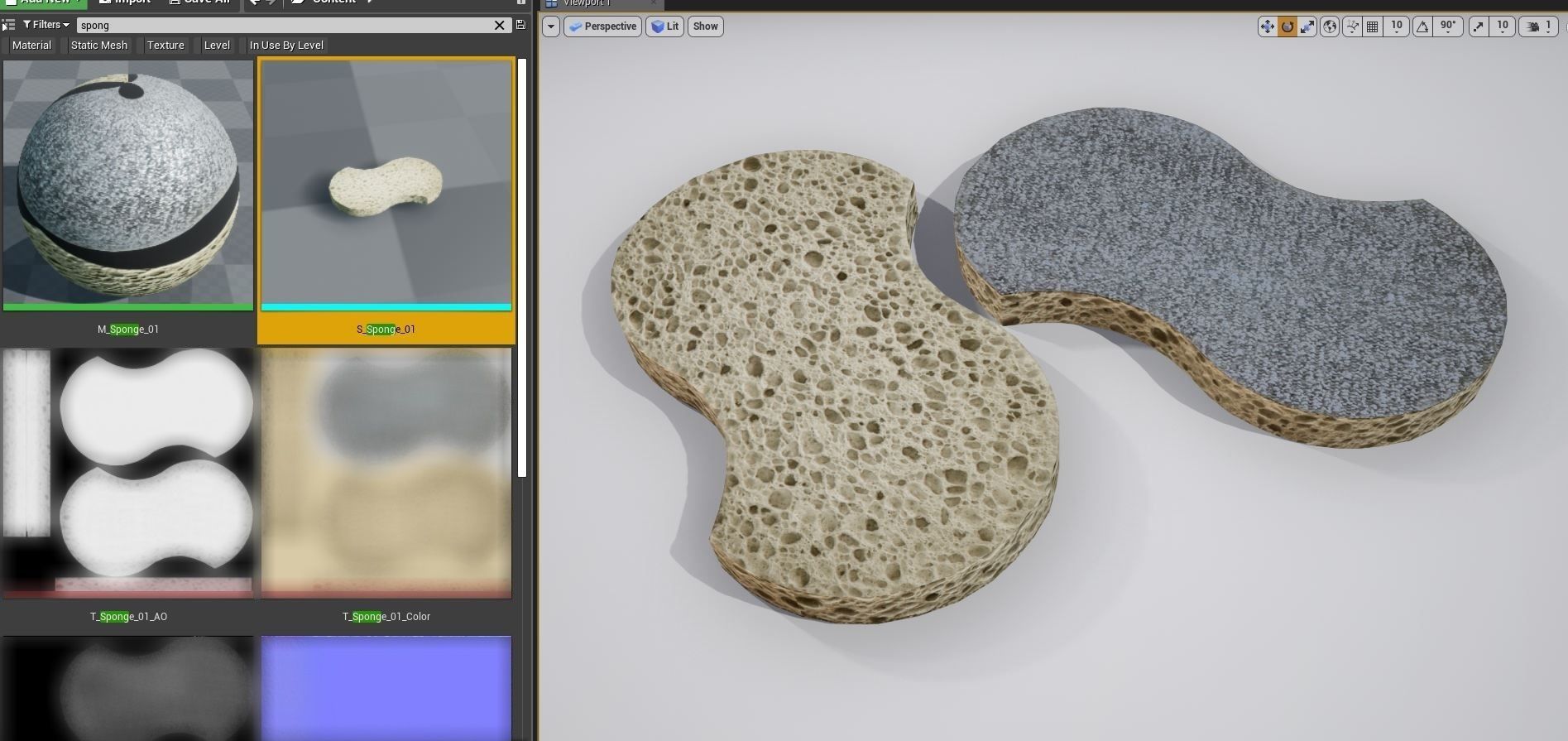Open the Lit view mode menu

point(664,26)
